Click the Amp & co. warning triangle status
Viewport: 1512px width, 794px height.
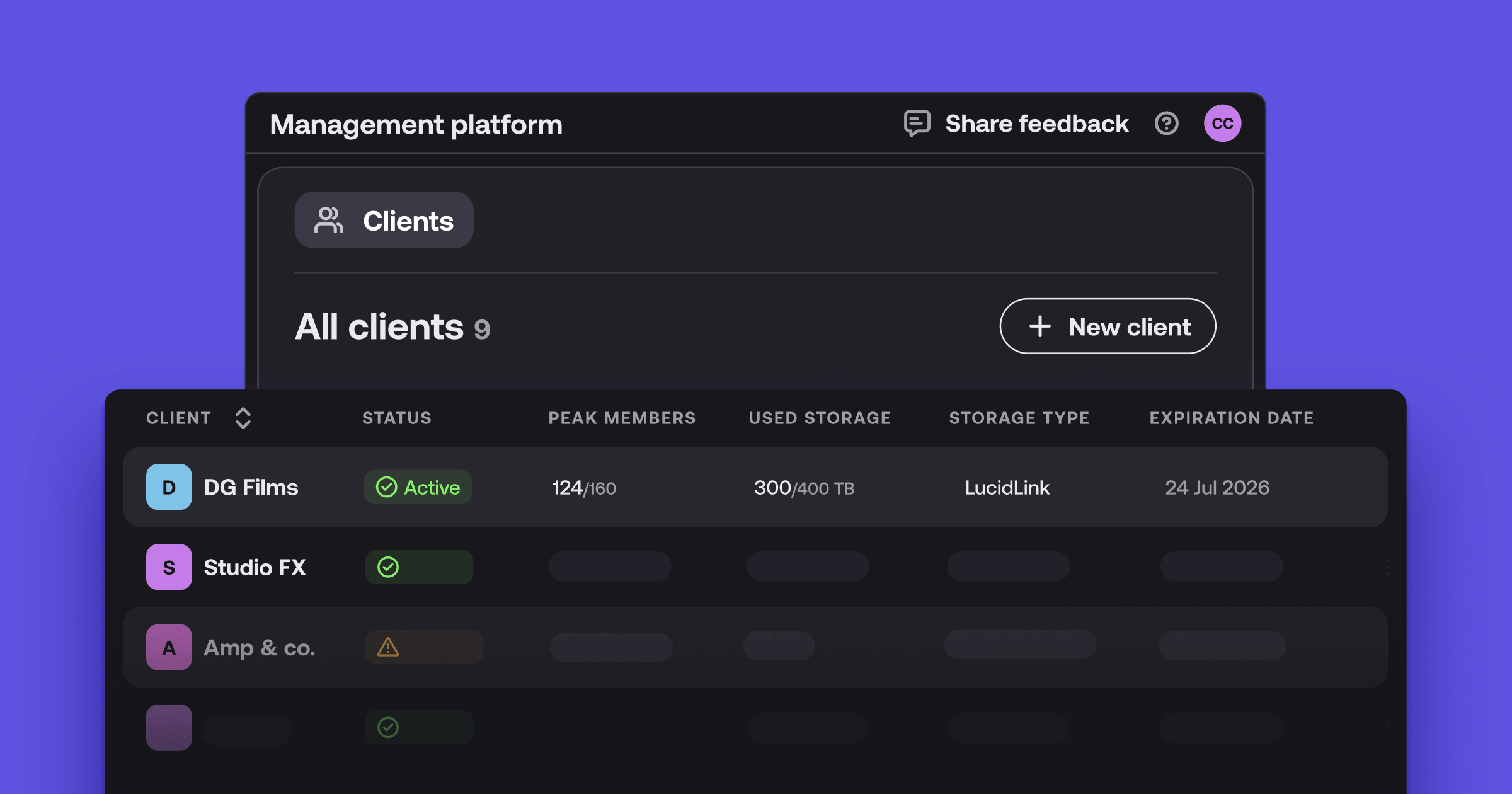[x=388, y=647]
